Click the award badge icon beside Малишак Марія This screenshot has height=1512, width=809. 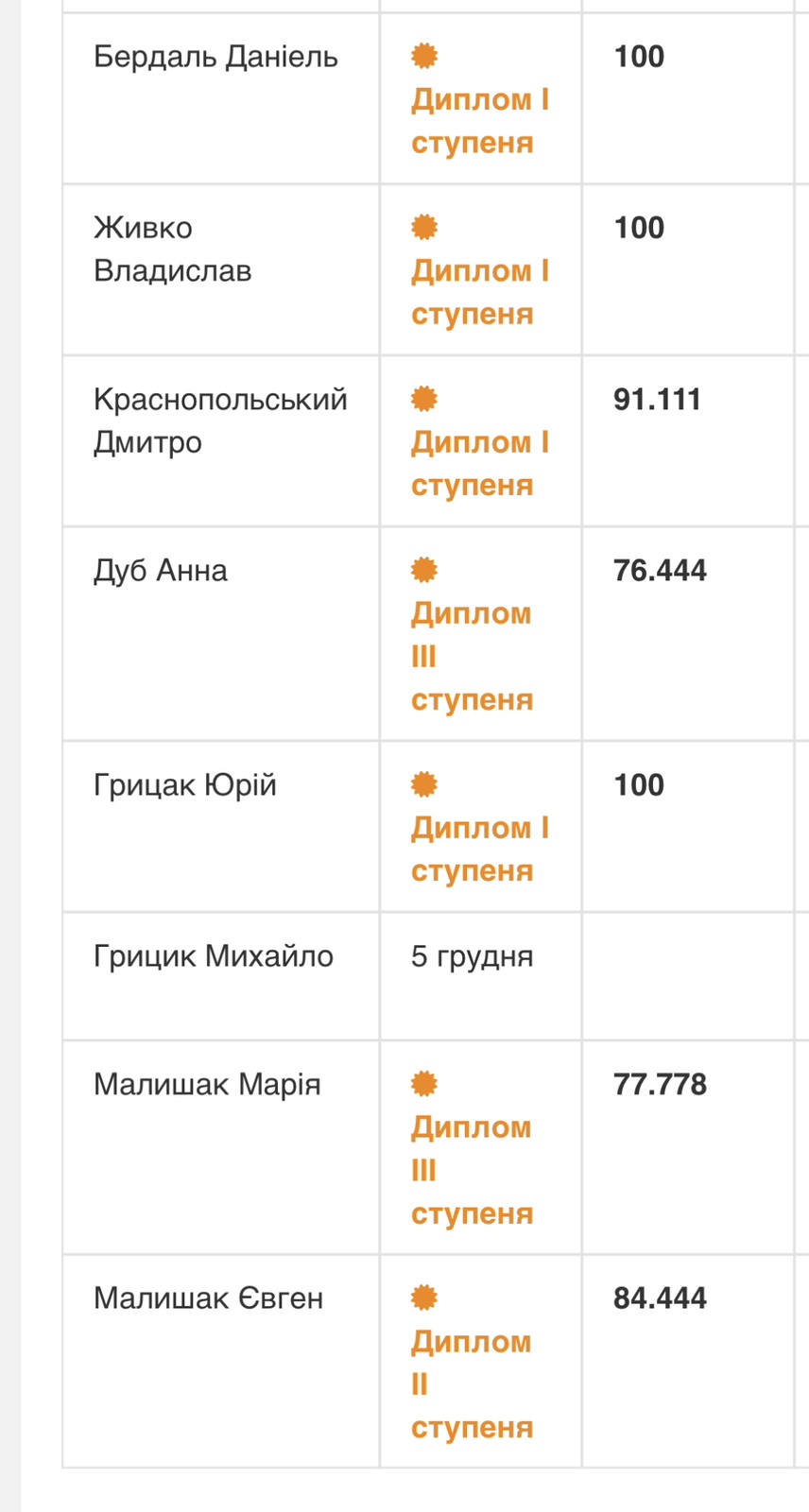pyautogui.click(x=424, y=1084)
